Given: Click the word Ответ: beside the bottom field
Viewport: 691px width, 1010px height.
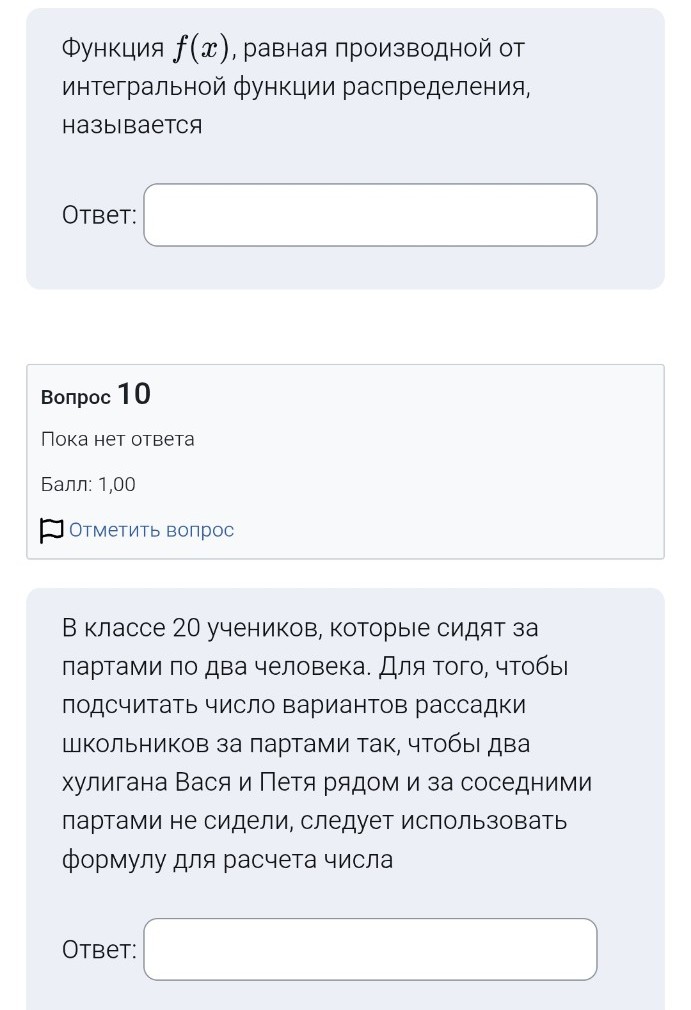Looking at the screenshot, I should (97, 950).
